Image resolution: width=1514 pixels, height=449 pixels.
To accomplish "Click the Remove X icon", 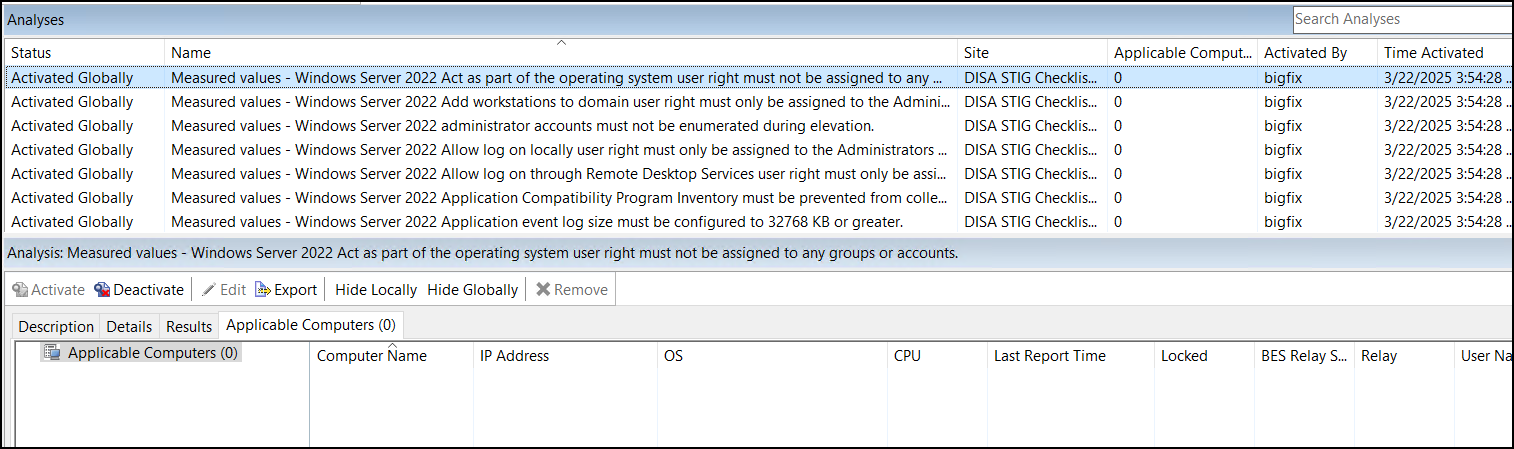I will pos(543,290).
